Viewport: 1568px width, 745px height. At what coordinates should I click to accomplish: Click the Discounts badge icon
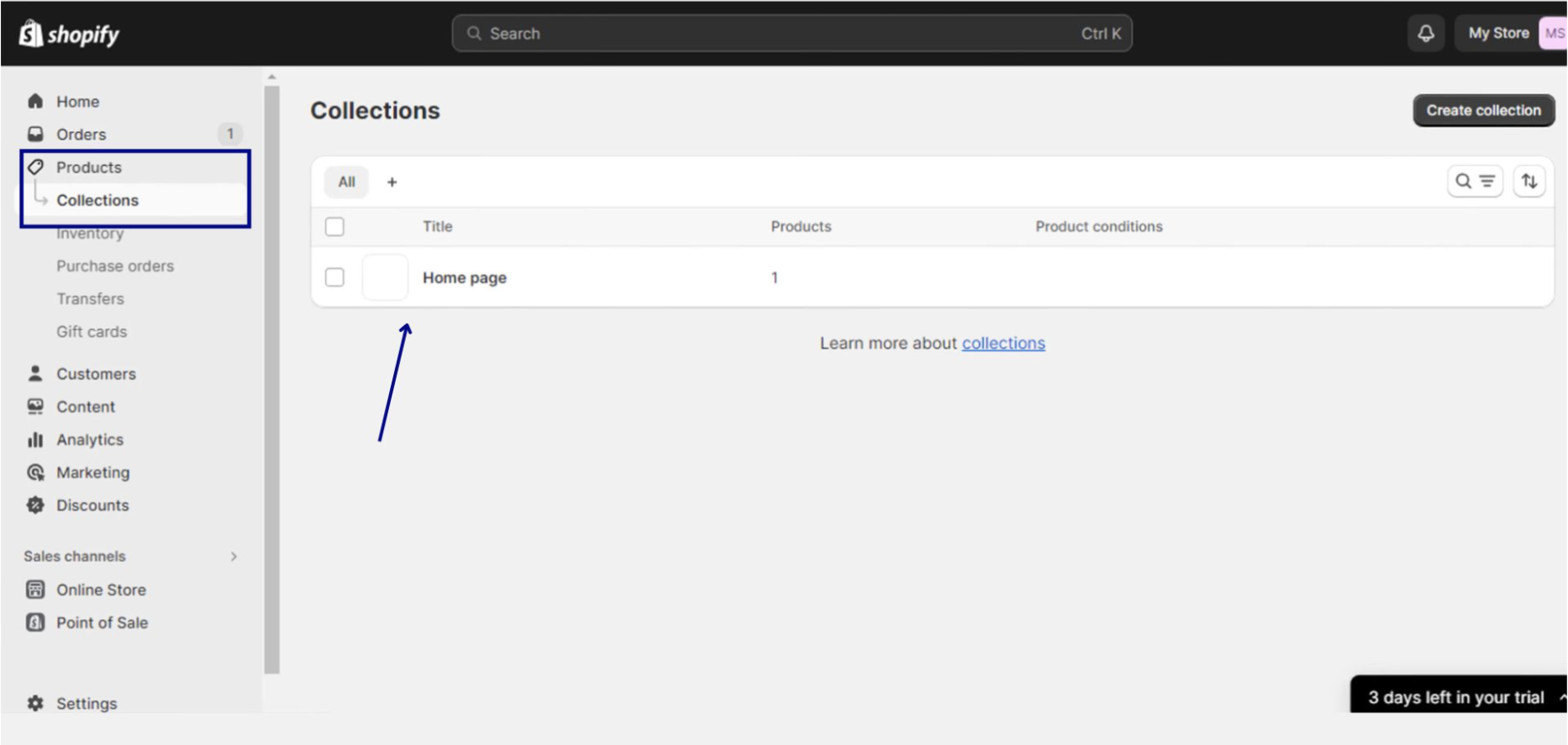(35, 505)
